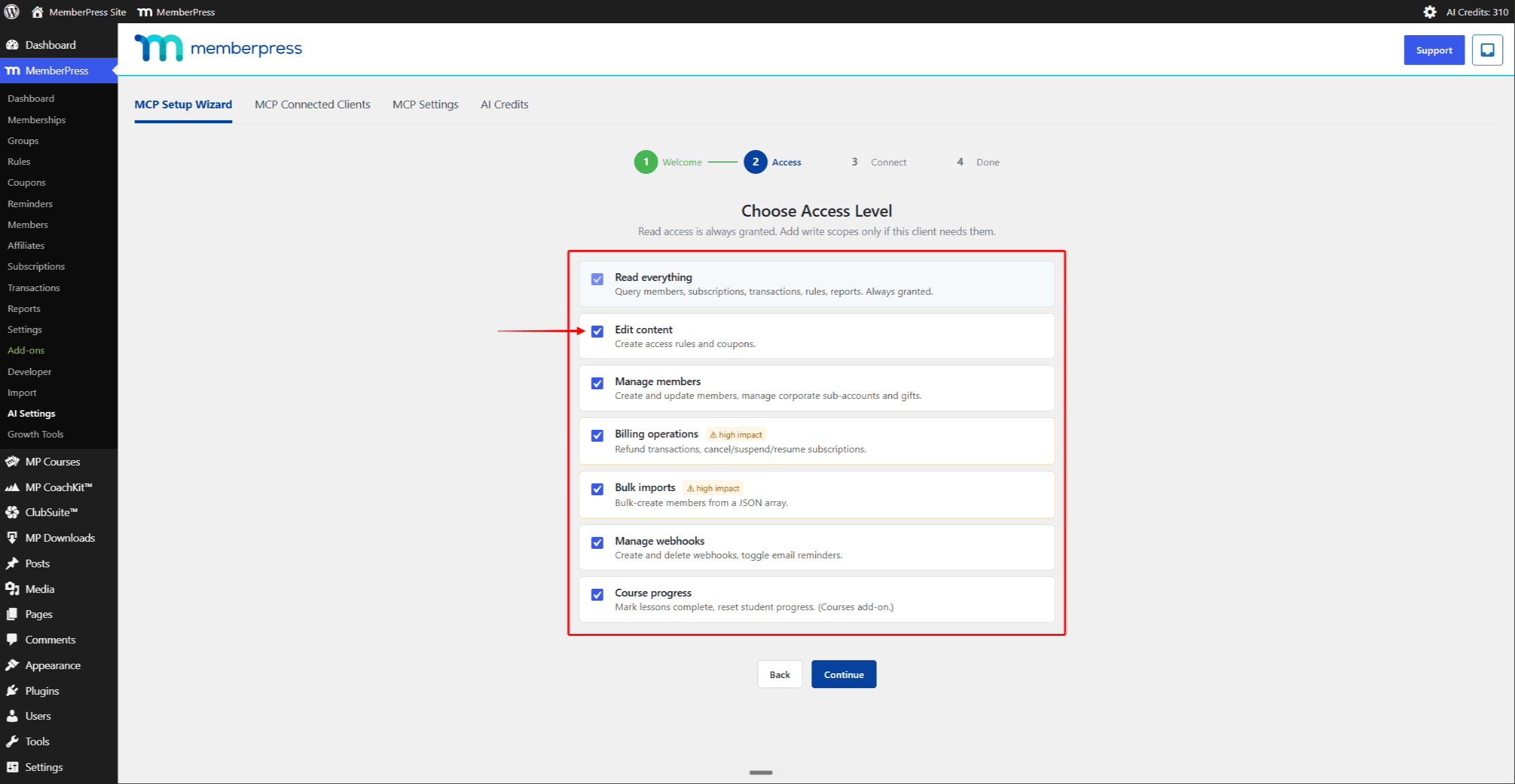Viewport: 1515px width, 784px height.
Task: Open Reports in the sidebar submenu
Action: [x=24, y=308]
